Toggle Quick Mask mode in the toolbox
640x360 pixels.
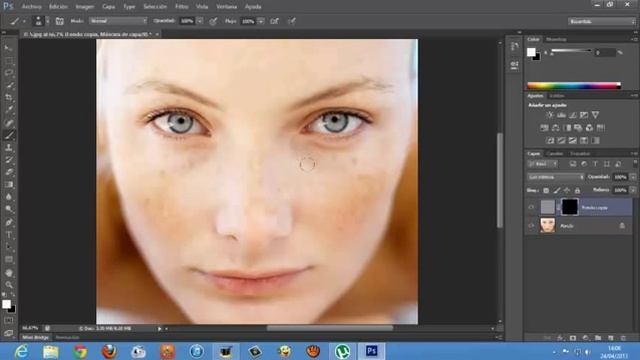pos(9,321)
